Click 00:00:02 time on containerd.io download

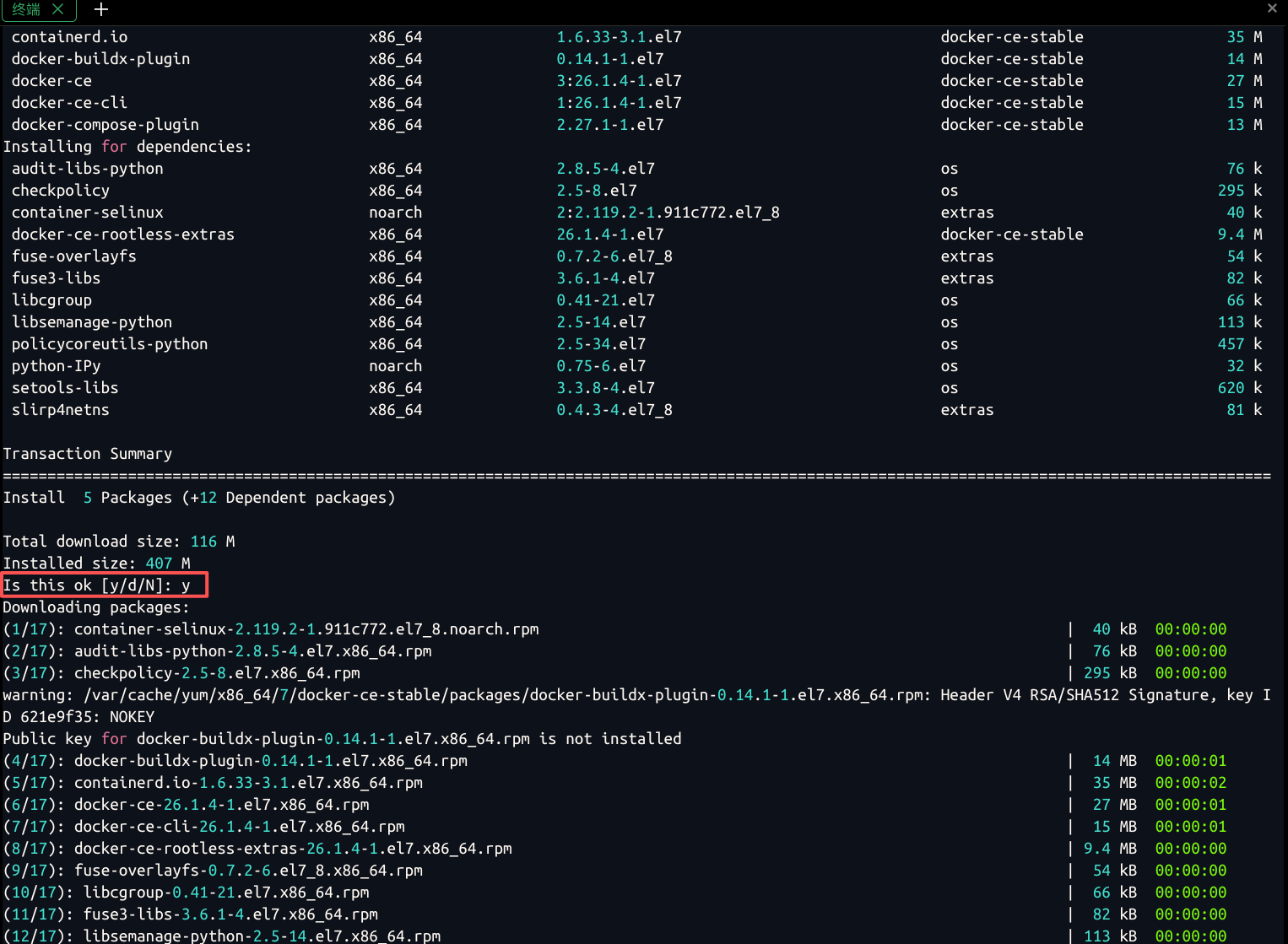(1191, 783)
